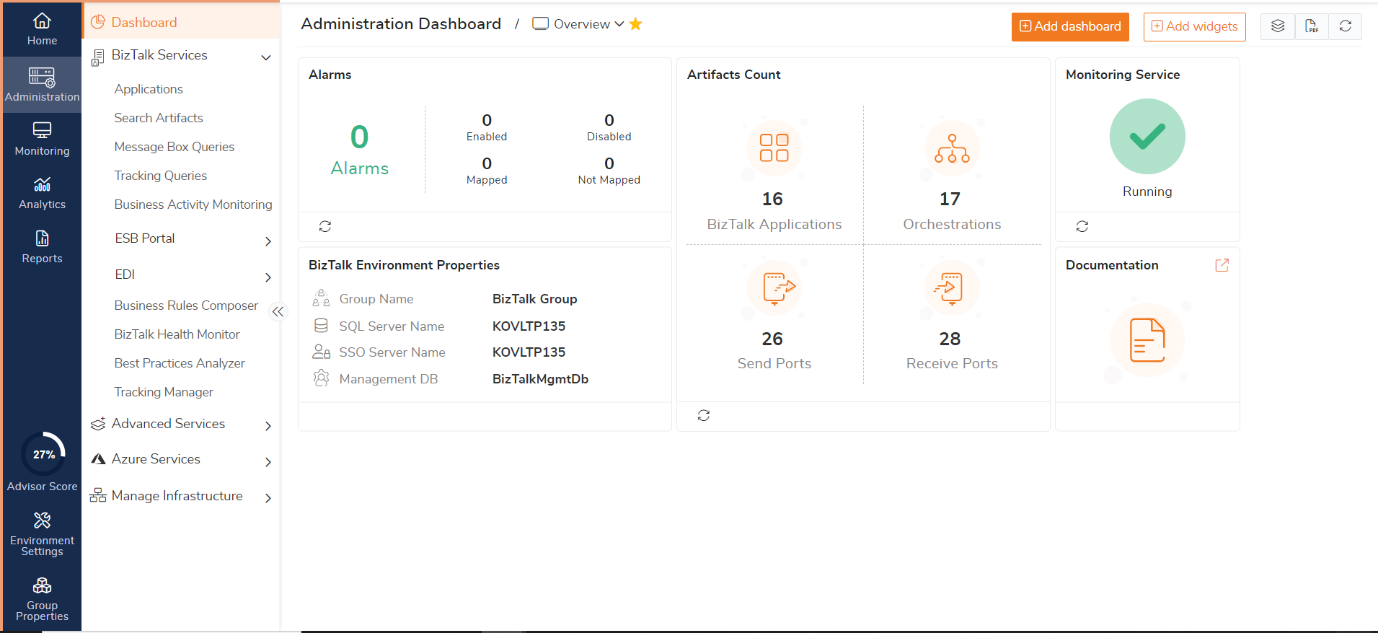Select the Dashboard menu item
The width and height of the screenshot is (1378, 633).
pos(181,22)
